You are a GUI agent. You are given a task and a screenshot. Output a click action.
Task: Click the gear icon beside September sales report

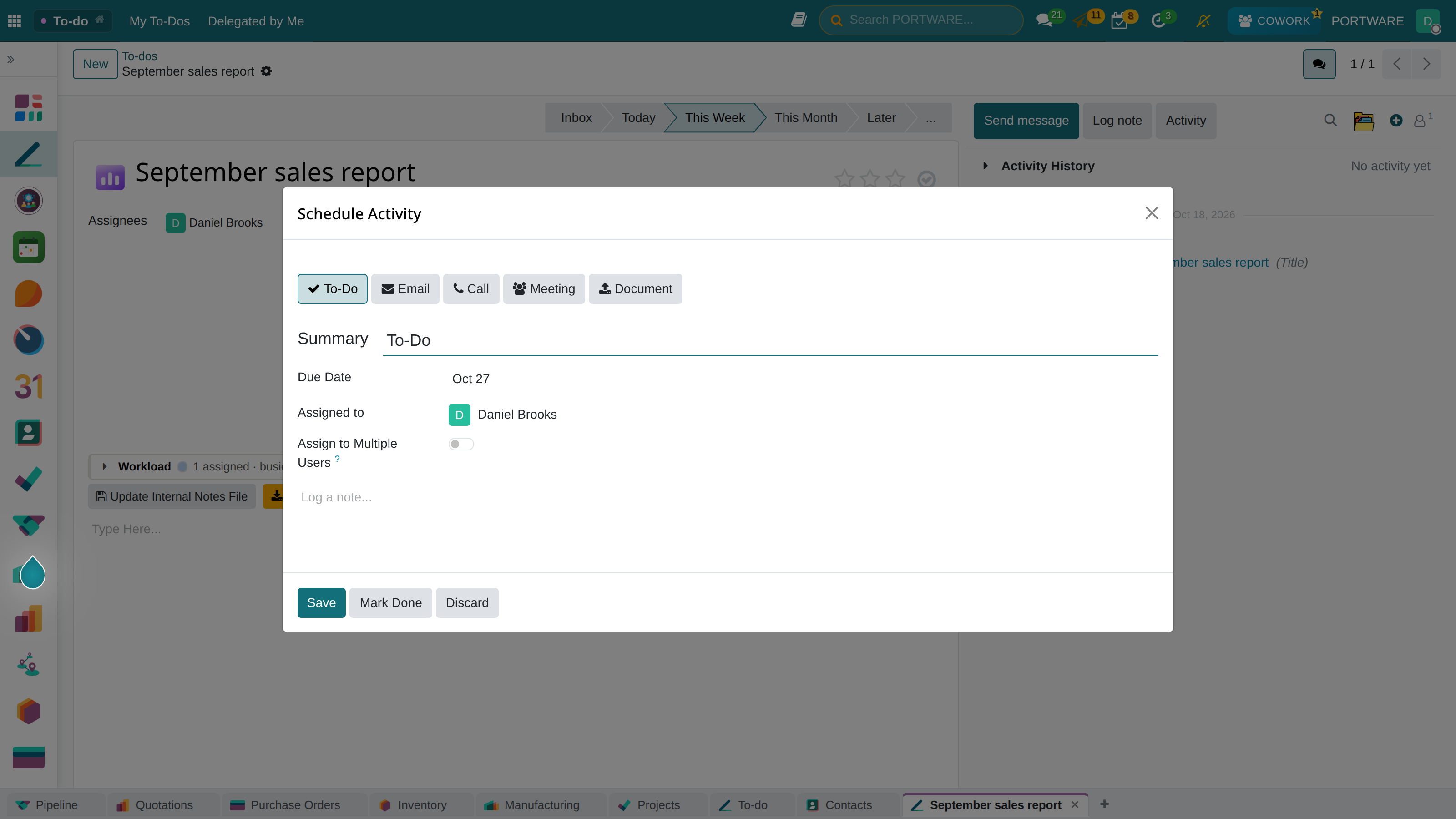pos(266,71)
